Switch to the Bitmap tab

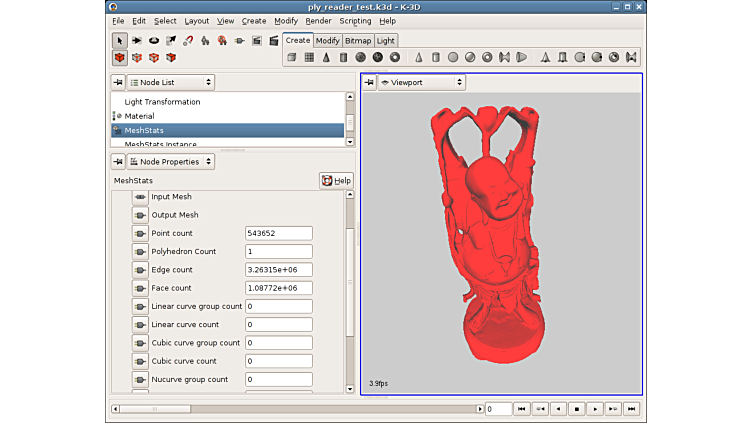pos(358,41)
